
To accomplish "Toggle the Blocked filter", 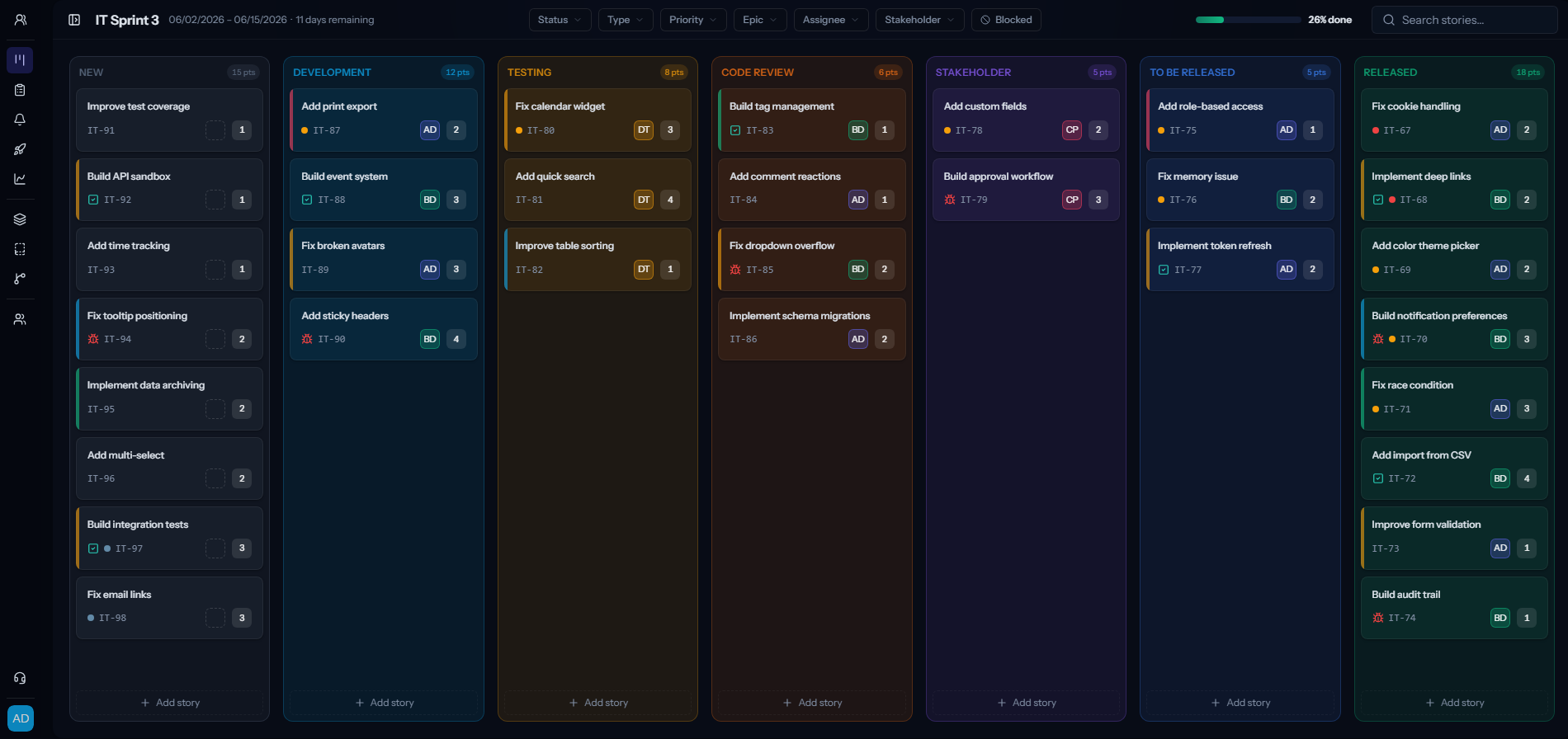I will click(1006, 20).
